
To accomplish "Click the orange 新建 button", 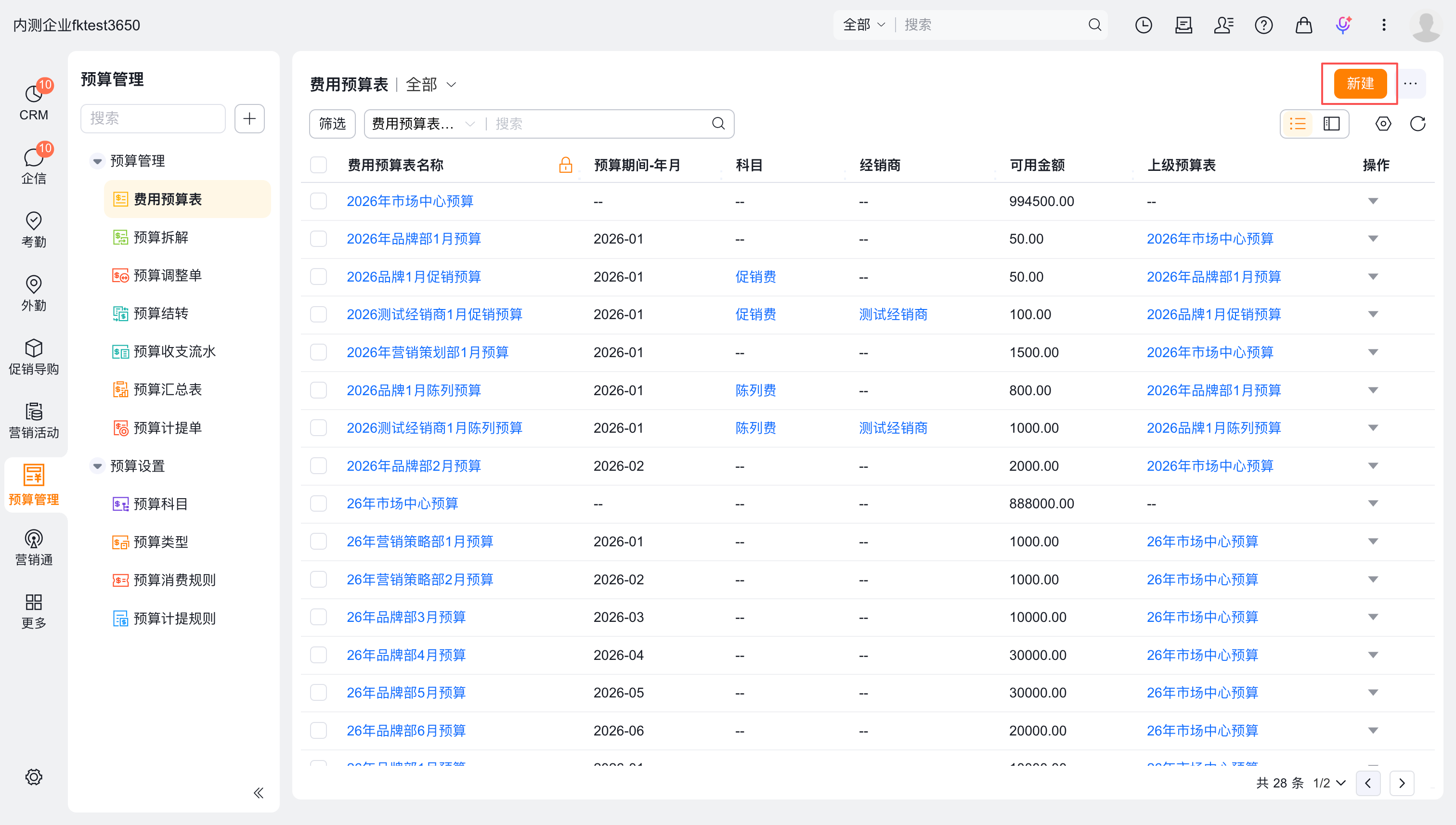I will coord(1360,83).
